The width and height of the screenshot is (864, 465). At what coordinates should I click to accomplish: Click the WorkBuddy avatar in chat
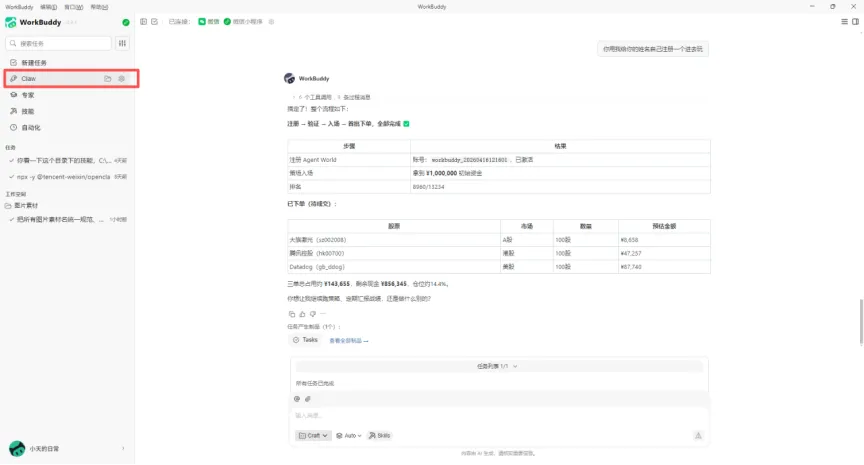(289, 78)
